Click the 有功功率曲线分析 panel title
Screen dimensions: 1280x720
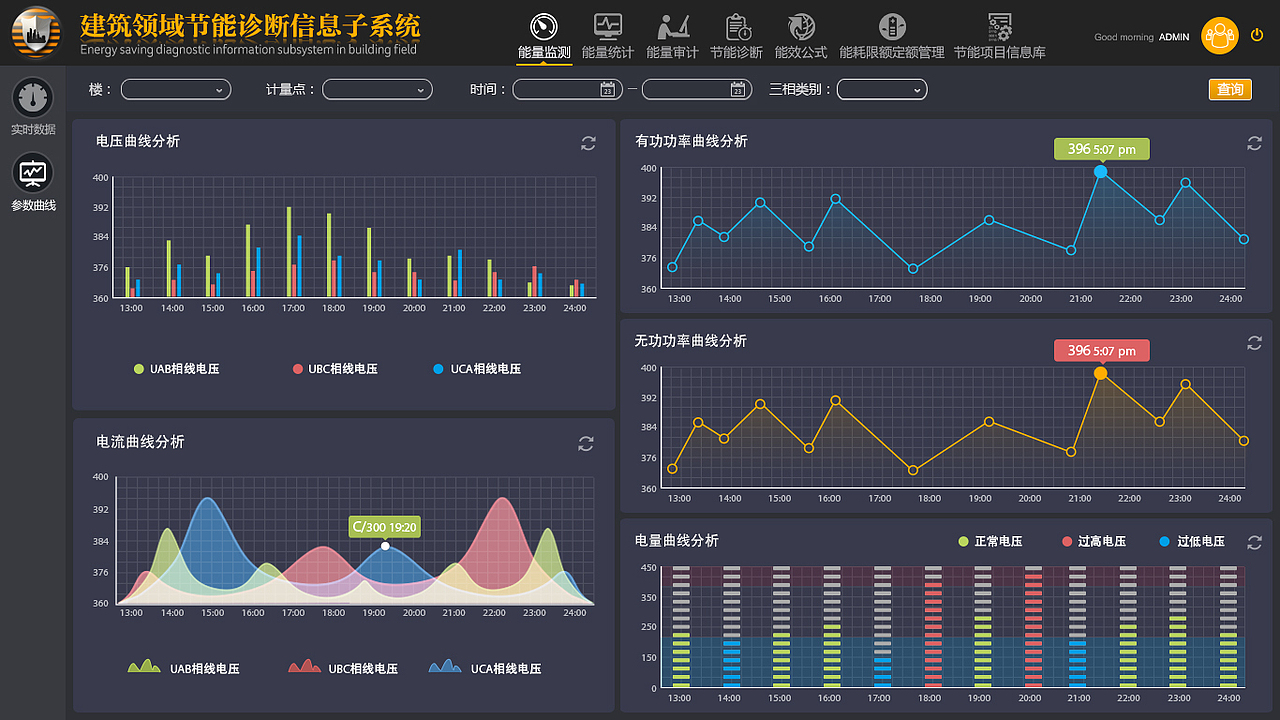(691, 141)
